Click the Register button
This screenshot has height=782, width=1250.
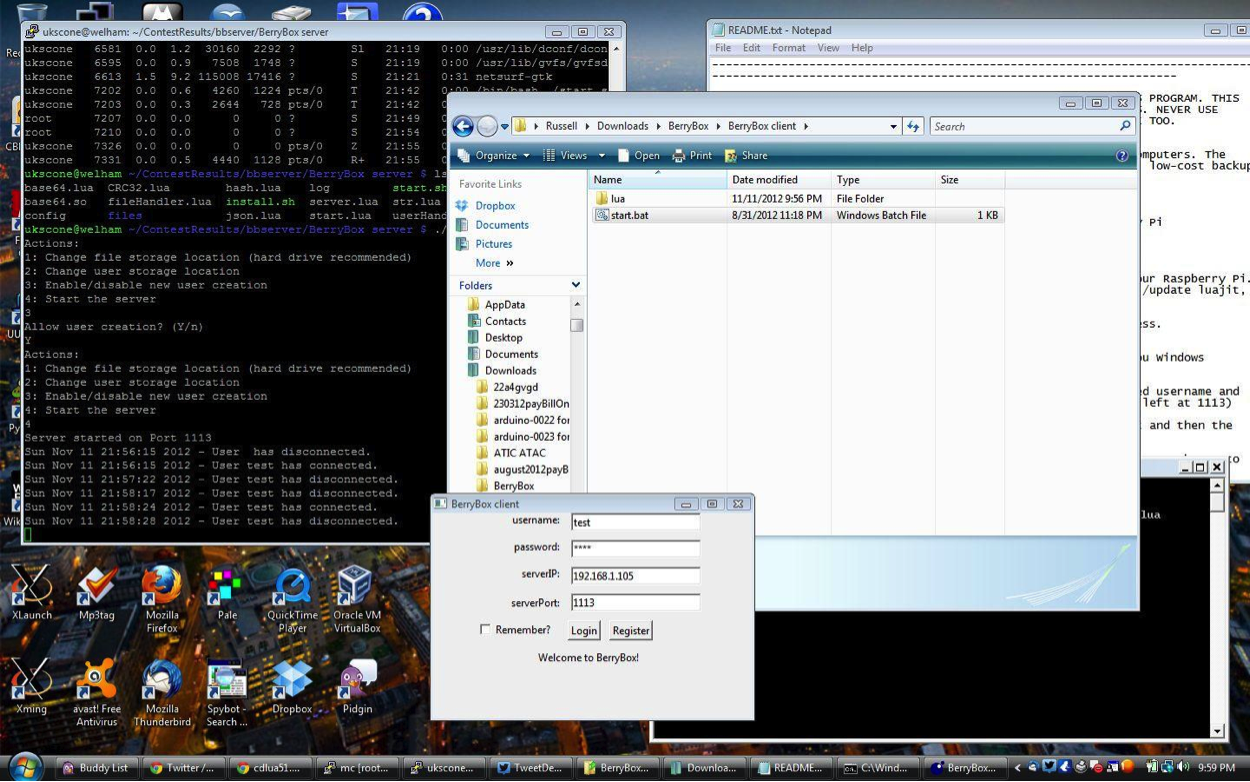coord(630,631)
